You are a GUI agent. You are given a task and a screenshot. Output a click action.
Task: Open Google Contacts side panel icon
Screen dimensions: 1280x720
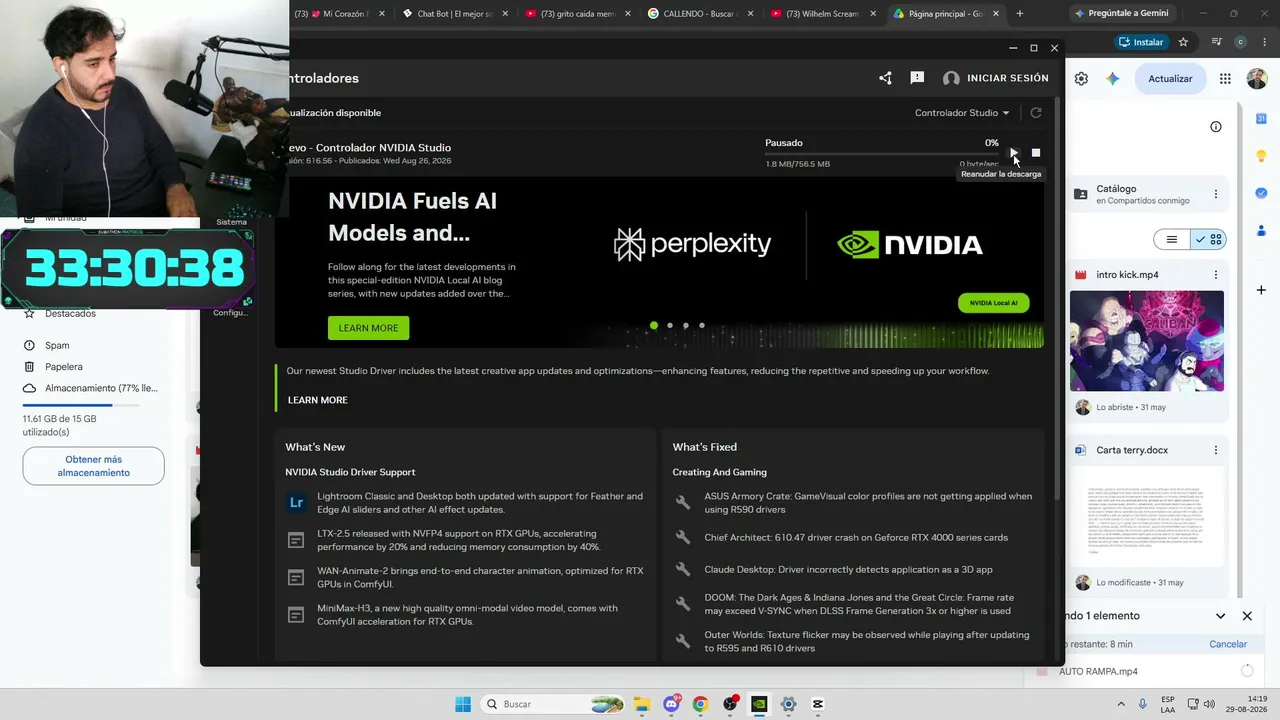pyautogui.click(x=1261, y=231)
